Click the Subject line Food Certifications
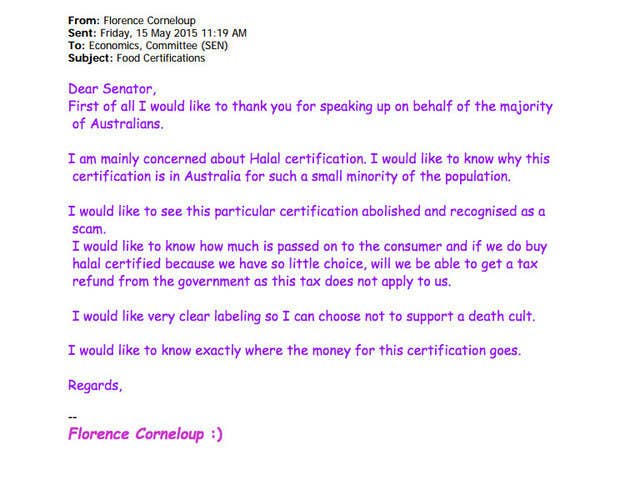 [x=160, y=59]
